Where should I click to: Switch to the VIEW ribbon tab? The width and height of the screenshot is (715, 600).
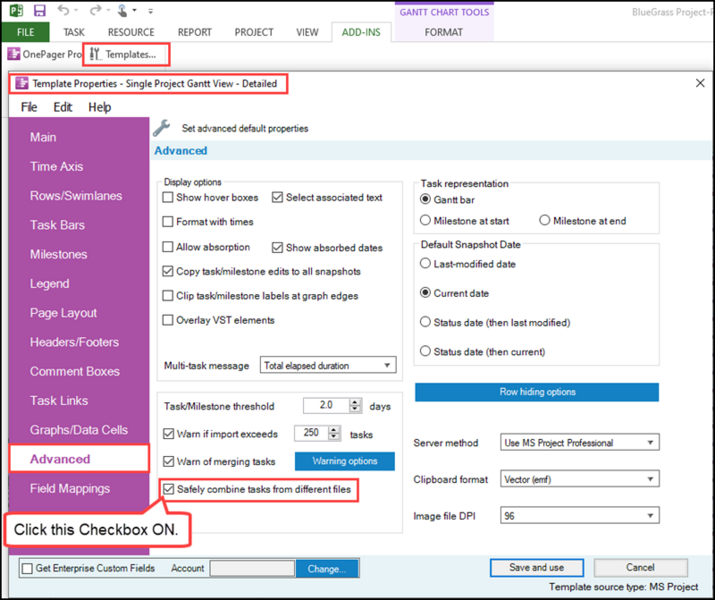coord(307,32)
